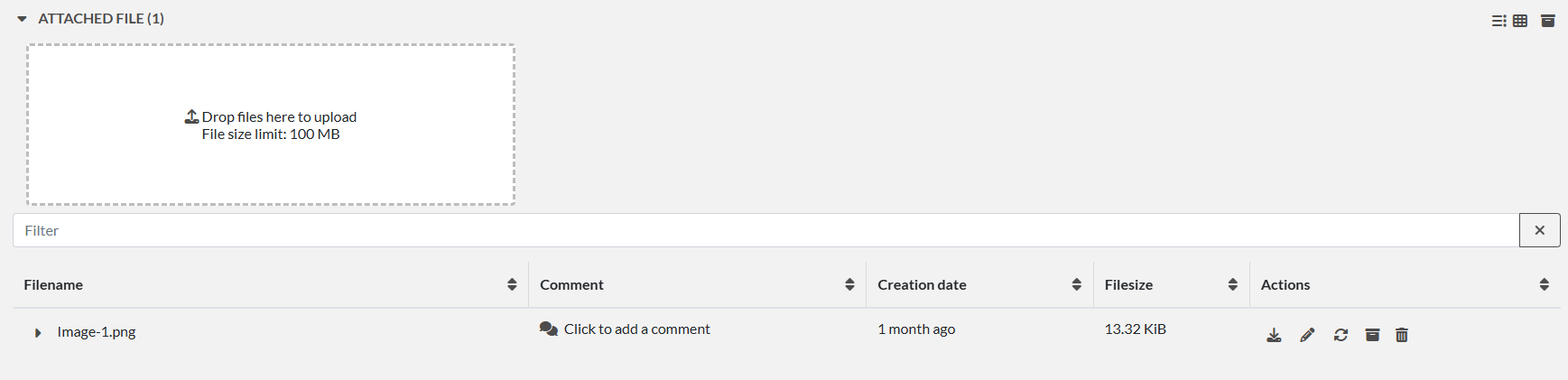The image size is (1568, 380).
Task: Click the 'Click to add a comment' text
Action: click(x=637, y=329)
